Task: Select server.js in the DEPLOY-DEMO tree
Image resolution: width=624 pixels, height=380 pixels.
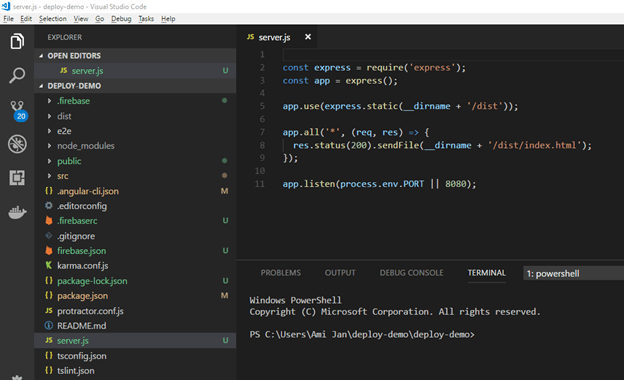Action: pyautogui.click(x=135, y=341)
